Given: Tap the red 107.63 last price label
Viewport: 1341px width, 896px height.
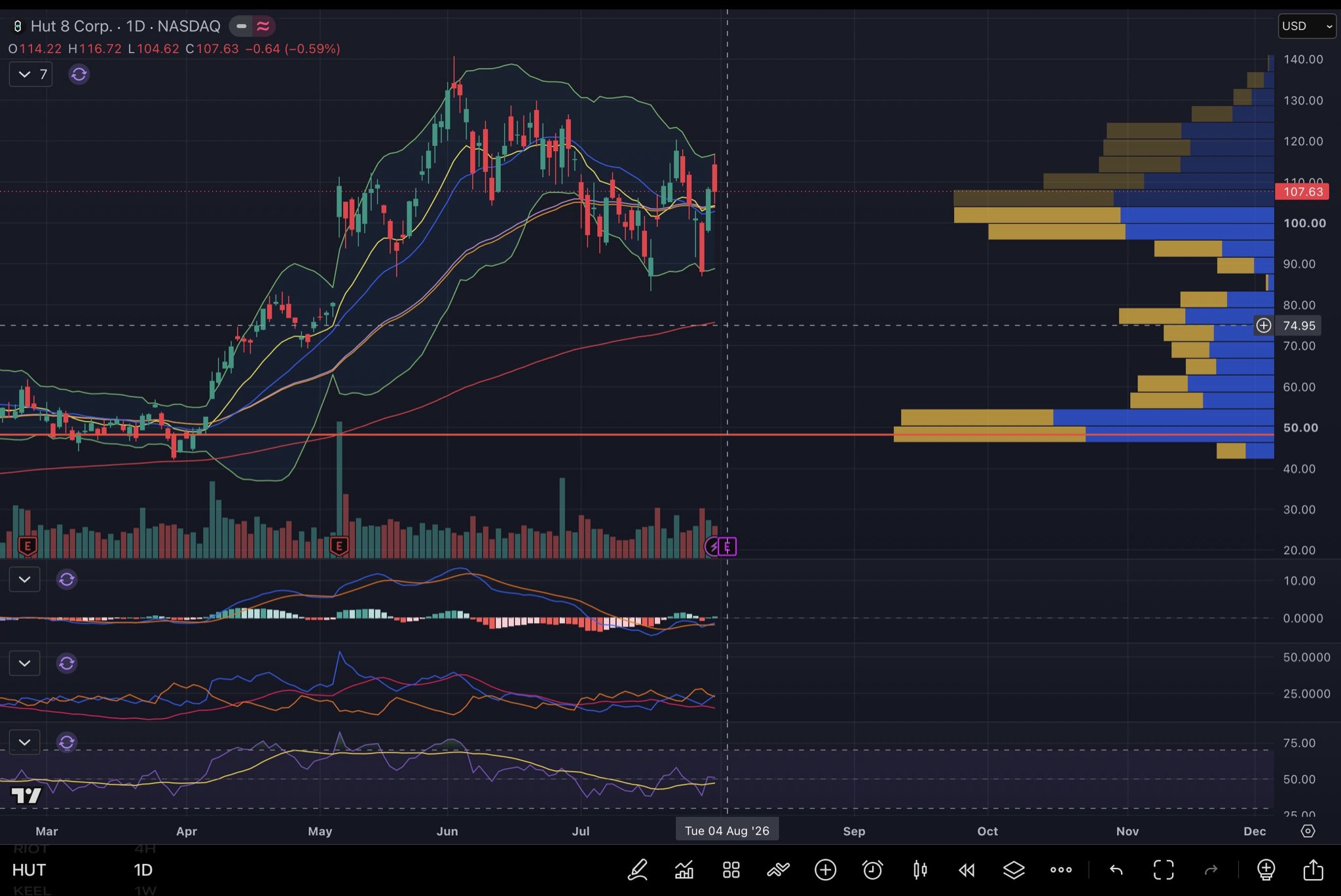Looking at the screenshot, I should 1303,192.
